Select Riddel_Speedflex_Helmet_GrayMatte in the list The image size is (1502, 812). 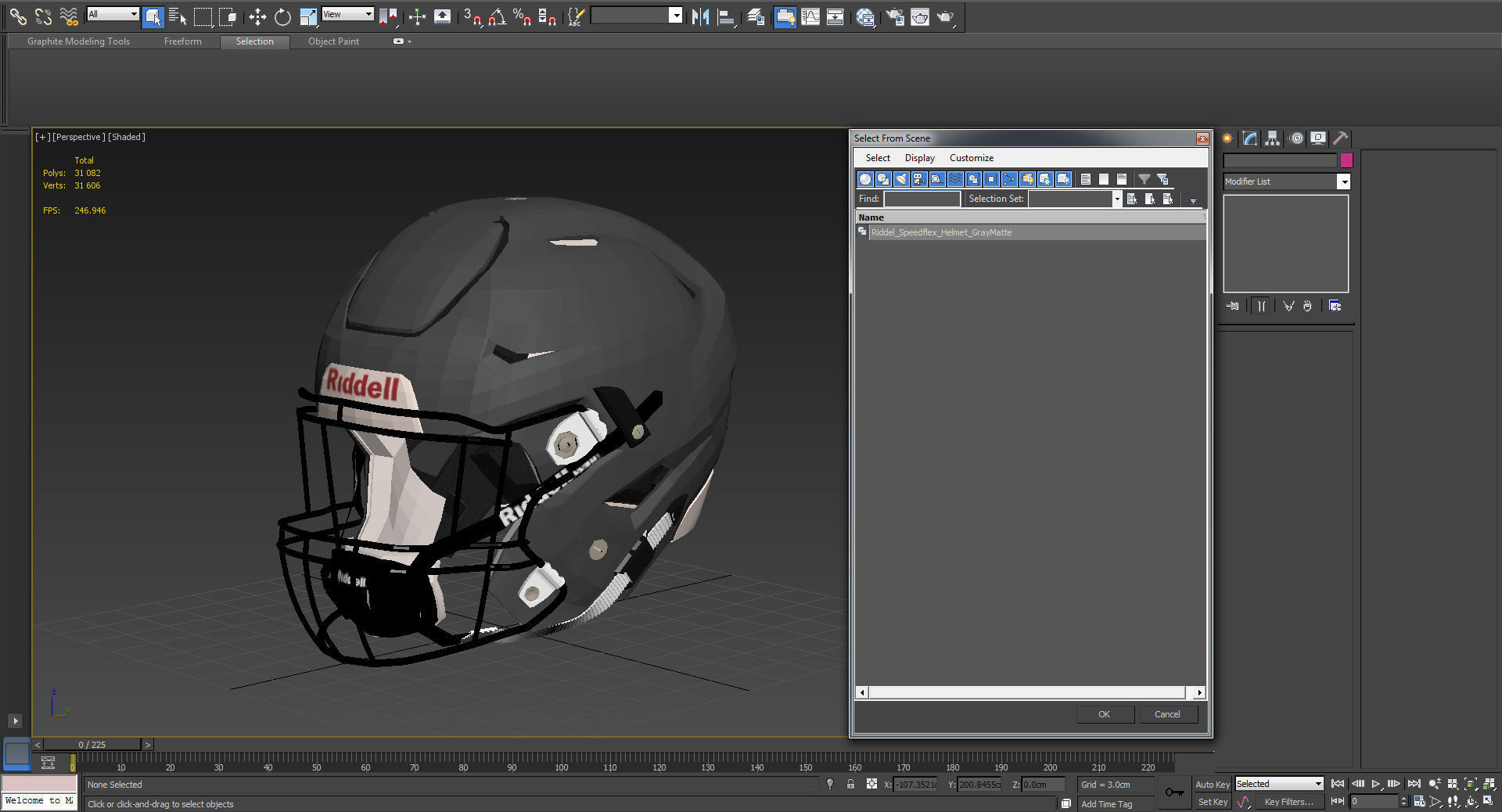point(1031,232)
